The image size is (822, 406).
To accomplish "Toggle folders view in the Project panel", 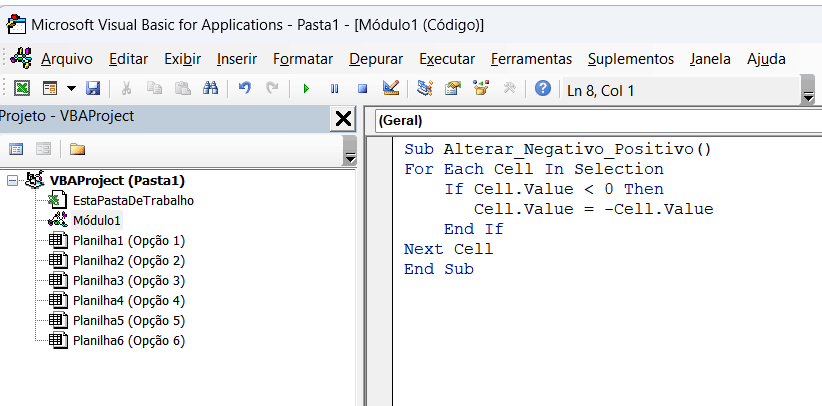I will coord(77,149).
